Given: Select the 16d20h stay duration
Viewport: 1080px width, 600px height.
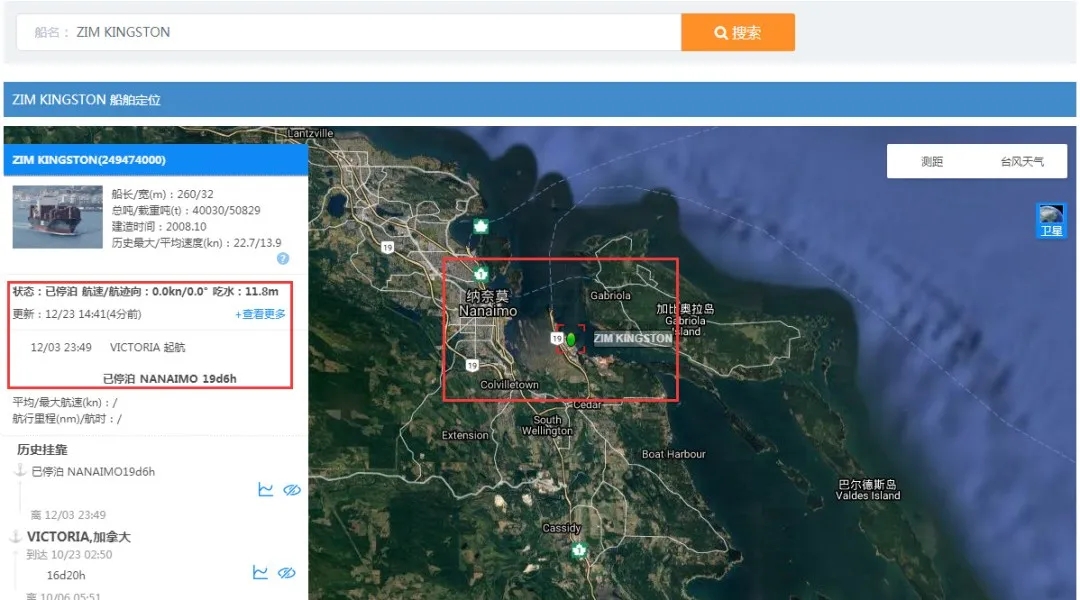Looking at the screenshot, I should [x=66, y=575].
